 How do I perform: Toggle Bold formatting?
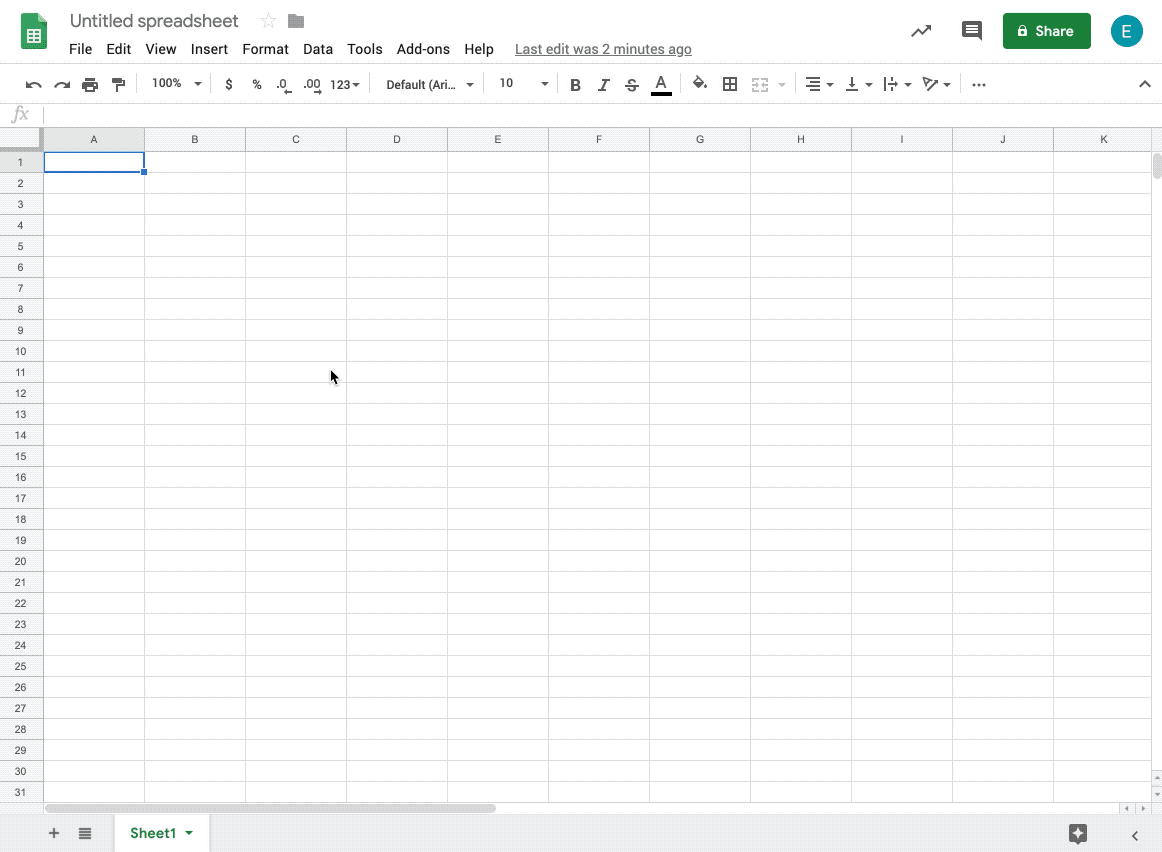tap(575, 85)
